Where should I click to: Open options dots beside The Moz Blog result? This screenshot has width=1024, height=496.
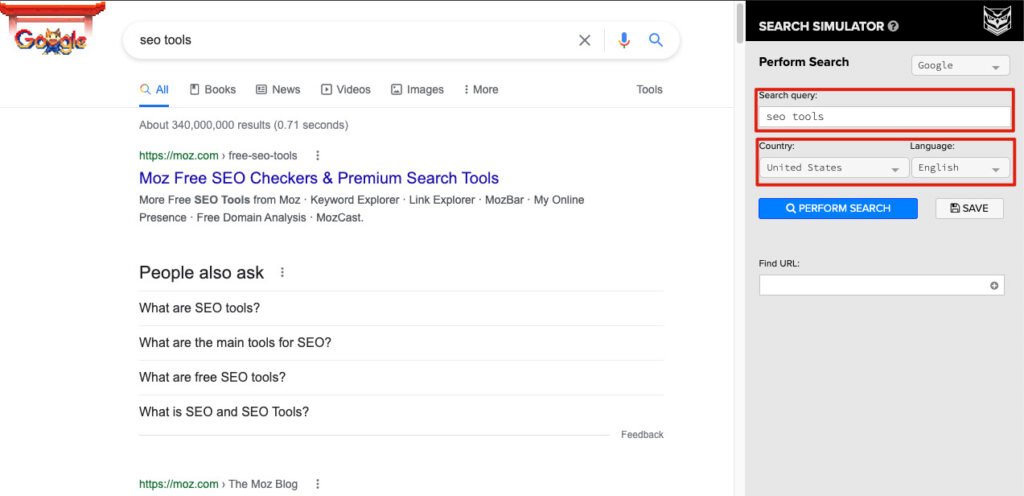[317, 484]
